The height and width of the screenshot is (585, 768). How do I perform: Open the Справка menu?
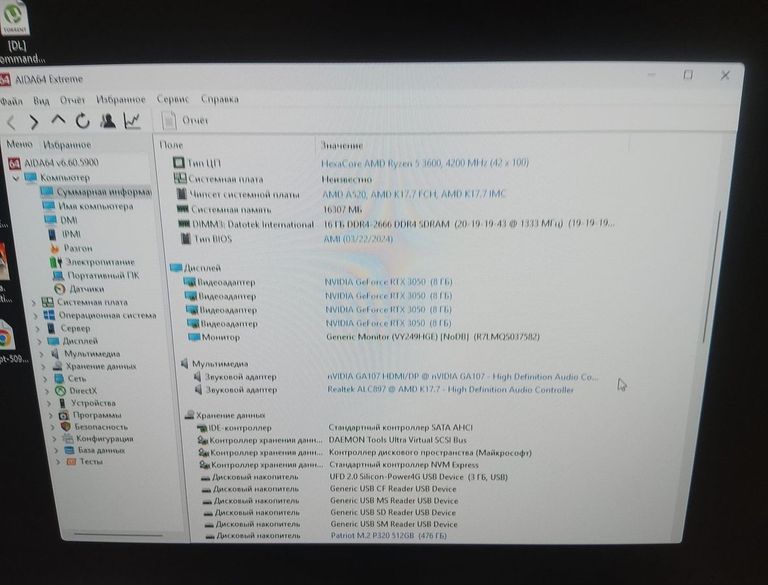tap(219, 99)
